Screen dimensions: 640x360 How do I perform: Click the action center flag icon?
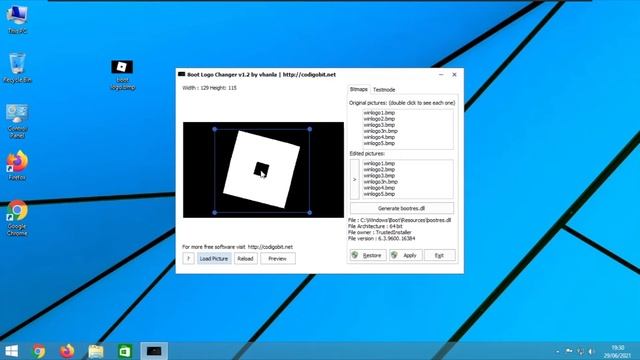point(569,351)
